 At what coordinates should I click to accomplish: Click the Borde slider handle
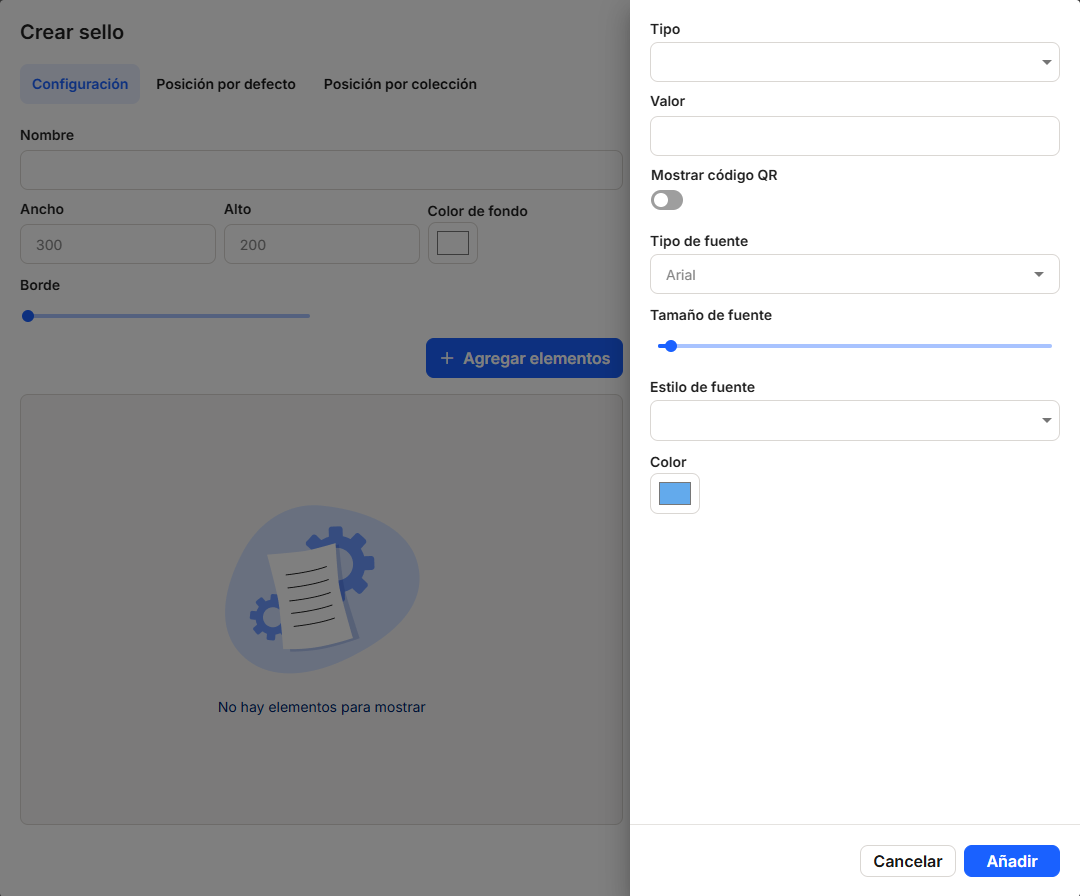pos(28,316)
